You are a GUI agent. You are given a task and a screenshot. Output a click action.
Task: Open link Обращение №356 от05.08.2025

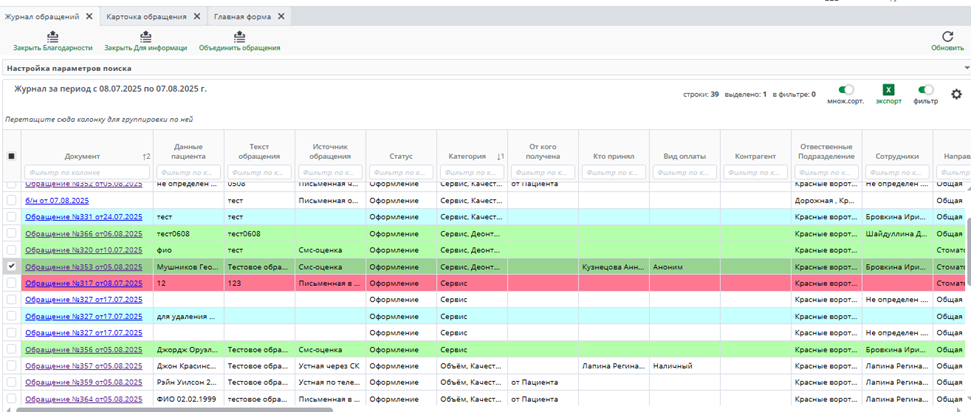[84, 349]
